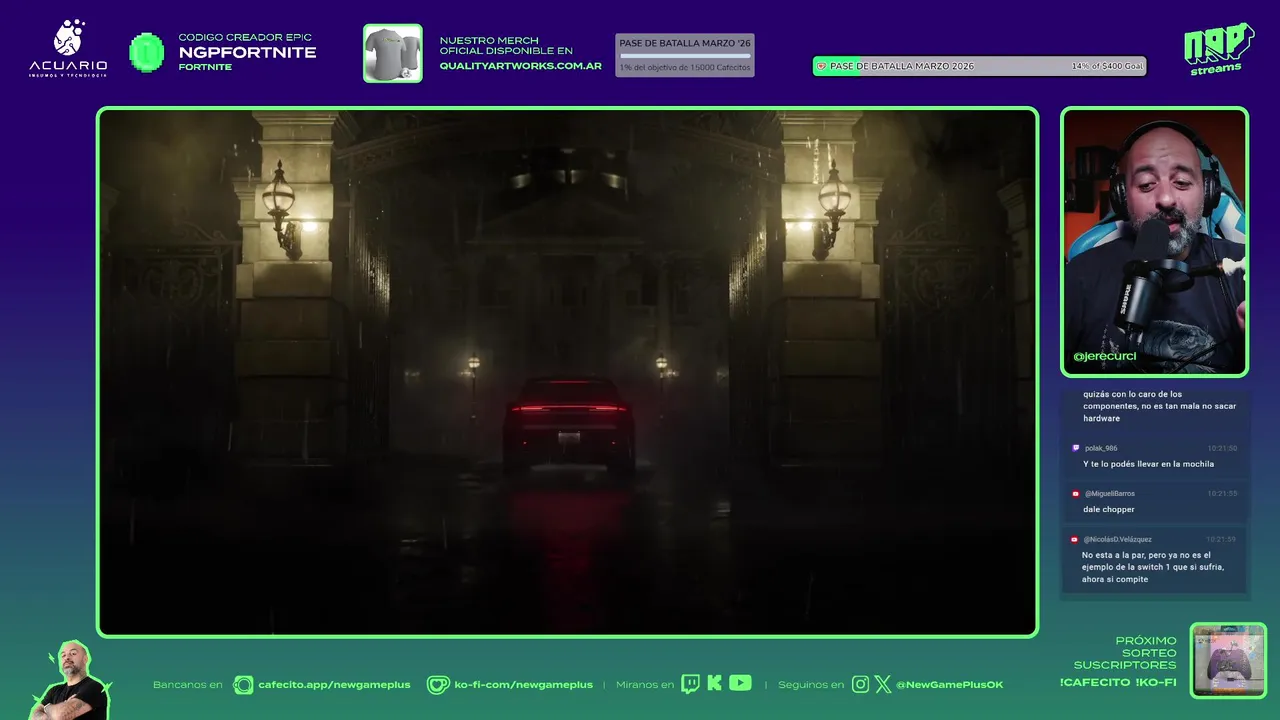Screen dimensions: 1280x720
Task: Click the 'PRÓXIMO SORTEO SUSCRIPTORES' text
Action: [x=1125, y=653]
